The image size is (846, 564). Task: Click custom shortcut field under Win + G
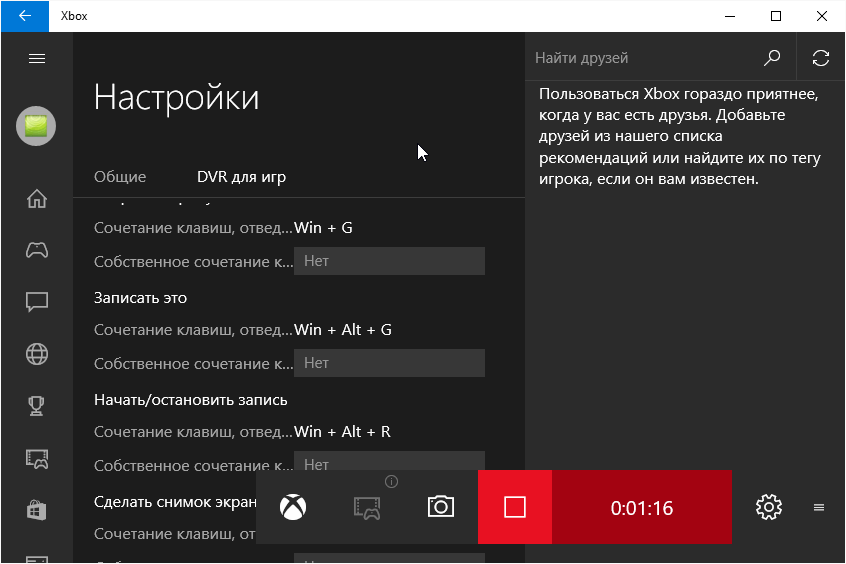(x=389, y=261)
